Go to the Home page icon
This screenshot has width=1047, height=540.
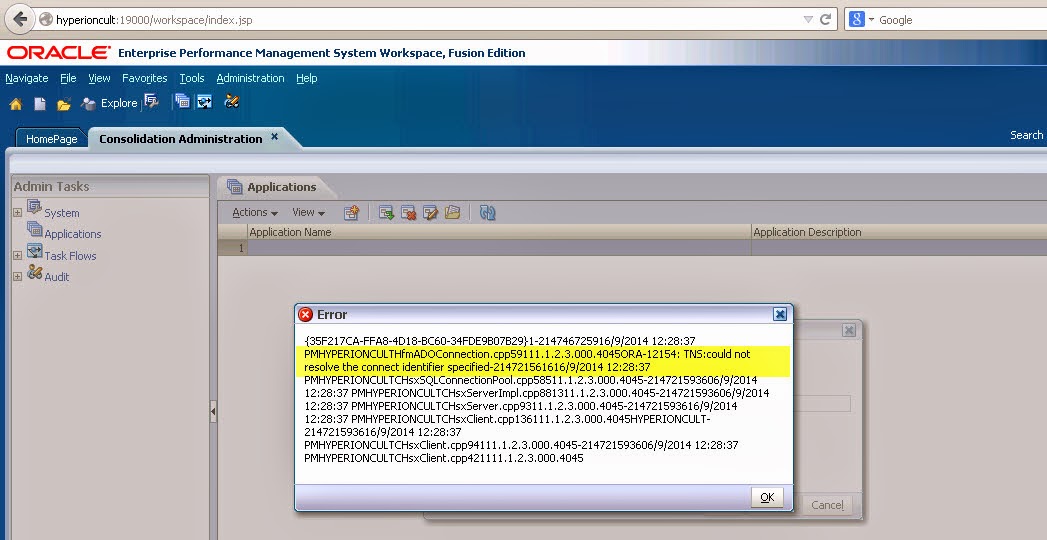click(15, 103)
